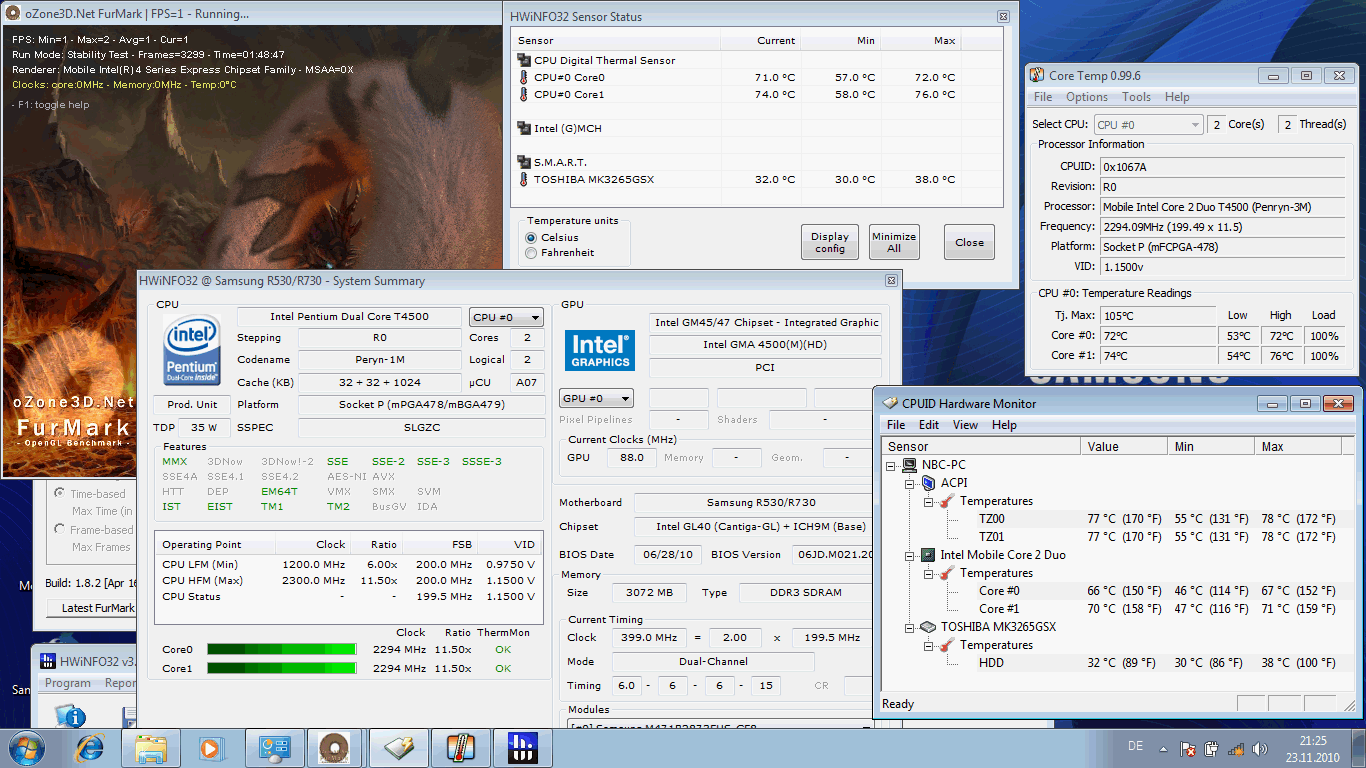Switch to HWiNFO32 taskbar icon
This screenshot has width=1366, height=768.
(522, 747)
